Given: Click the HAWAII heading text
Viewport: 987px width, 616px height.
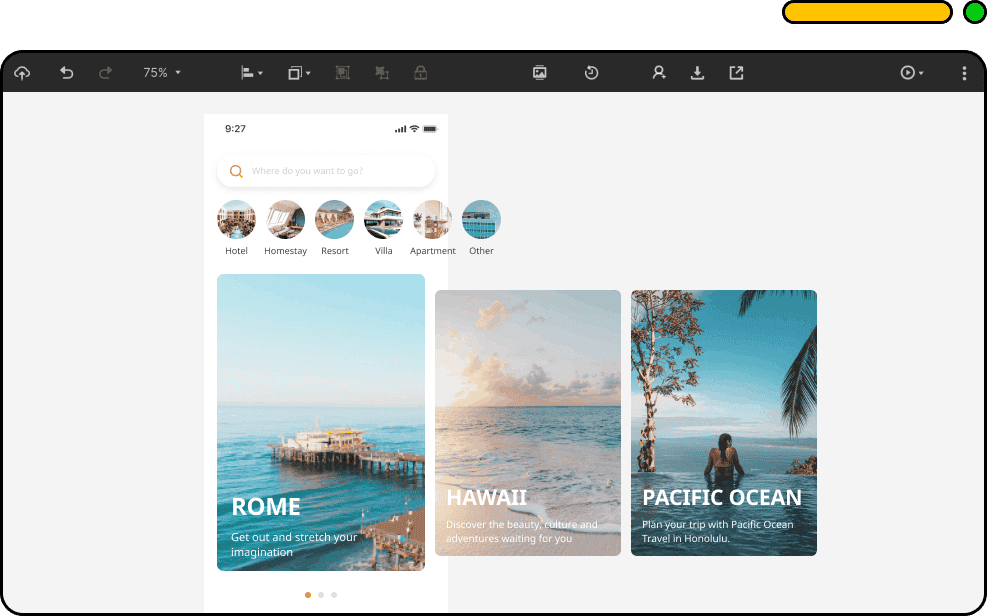Looking at the screenshot, I should pos(486,498).
